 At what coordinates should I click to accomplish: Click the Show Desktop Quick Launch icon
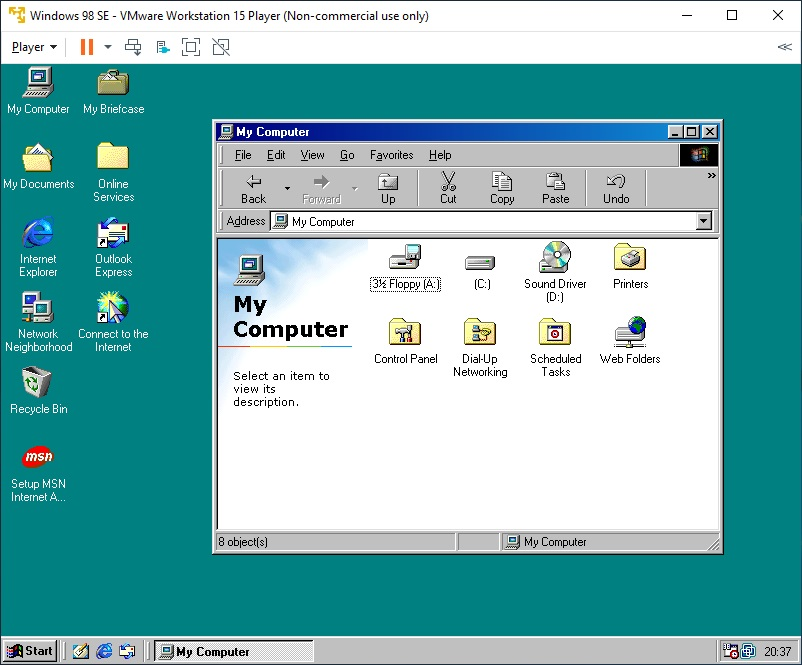(x=81, y=651)
